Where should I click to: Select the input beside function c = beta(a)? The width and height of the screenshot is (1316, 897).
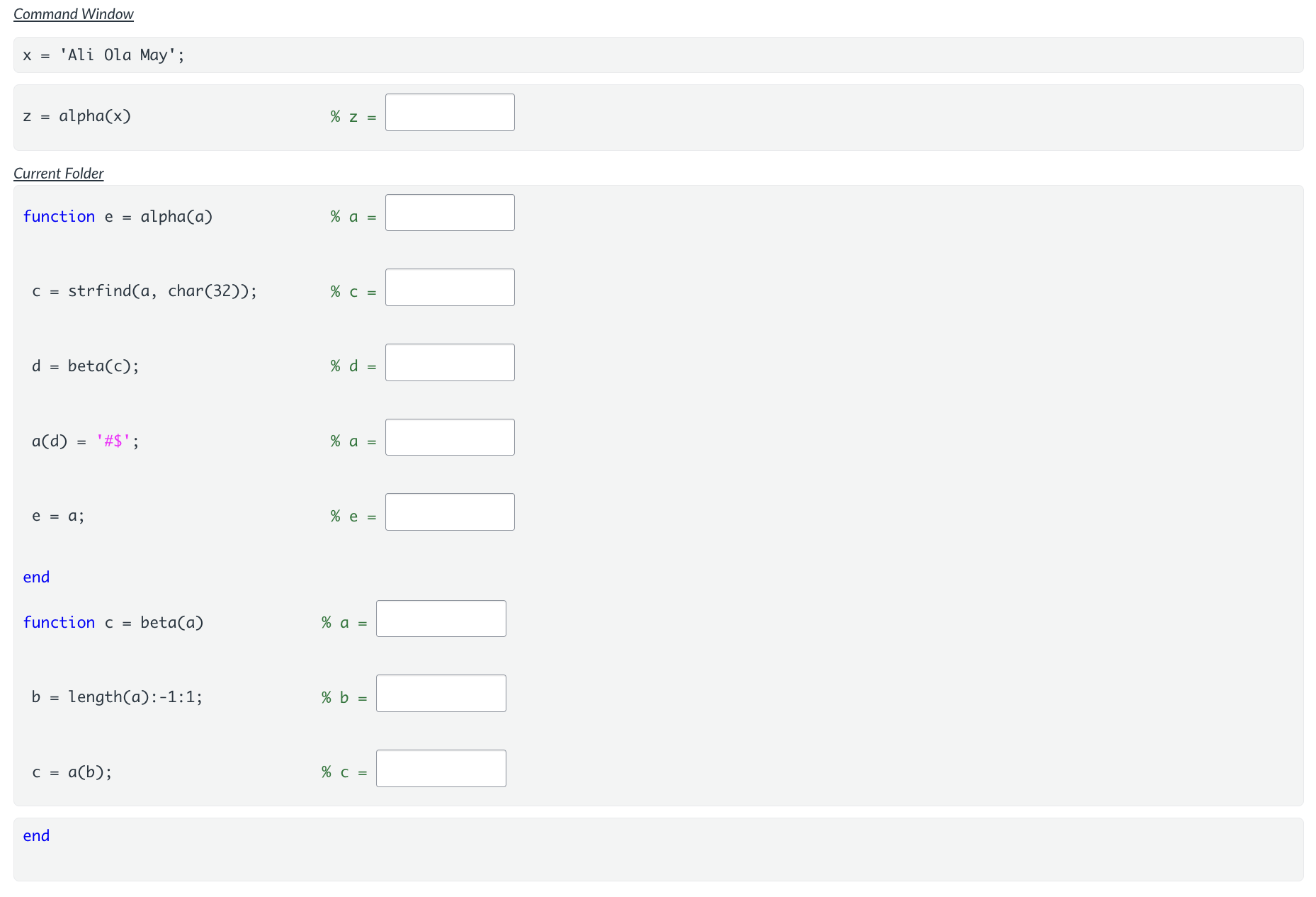441,619
